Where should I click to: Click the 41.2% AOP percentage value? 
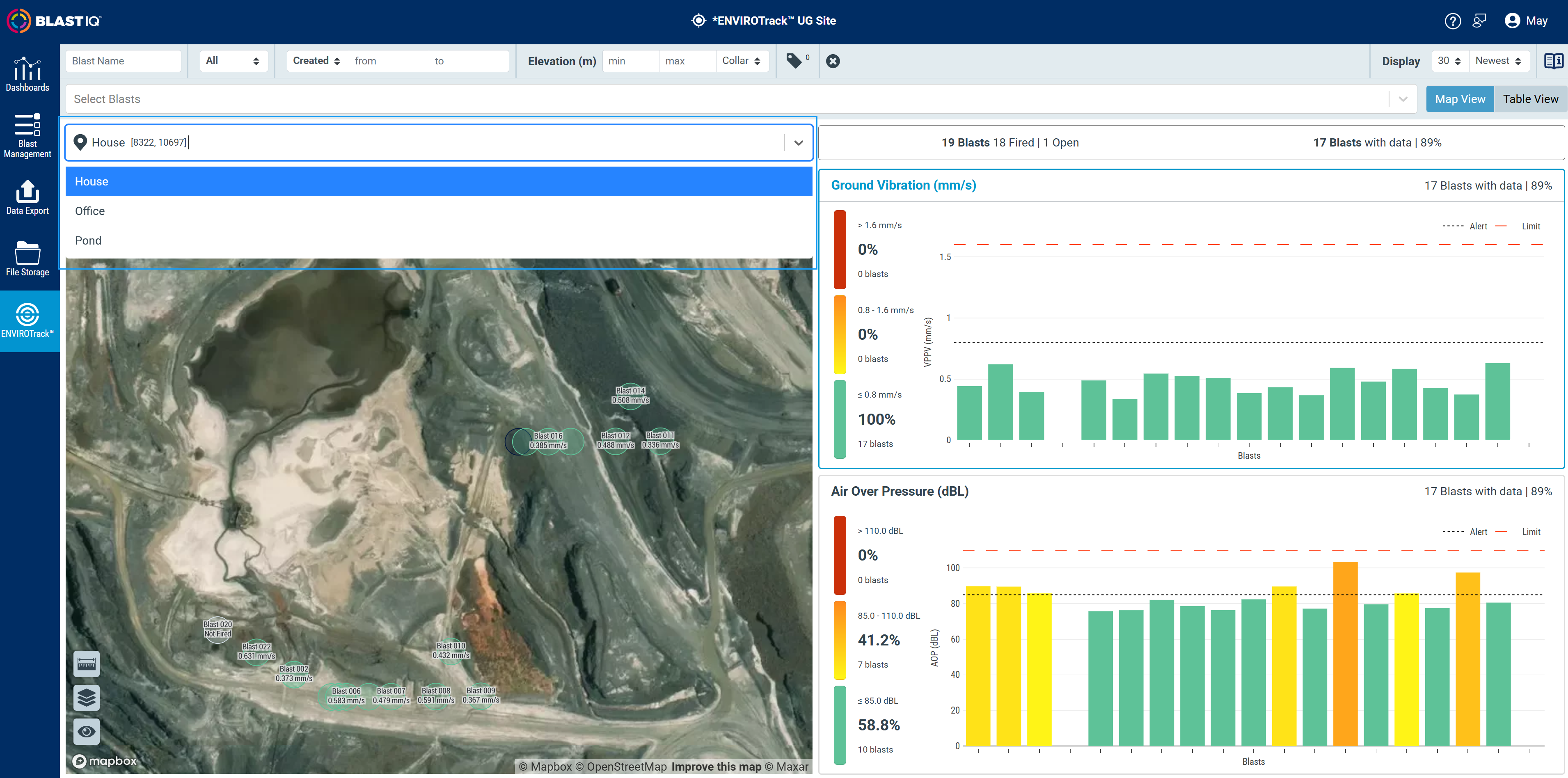878,640
